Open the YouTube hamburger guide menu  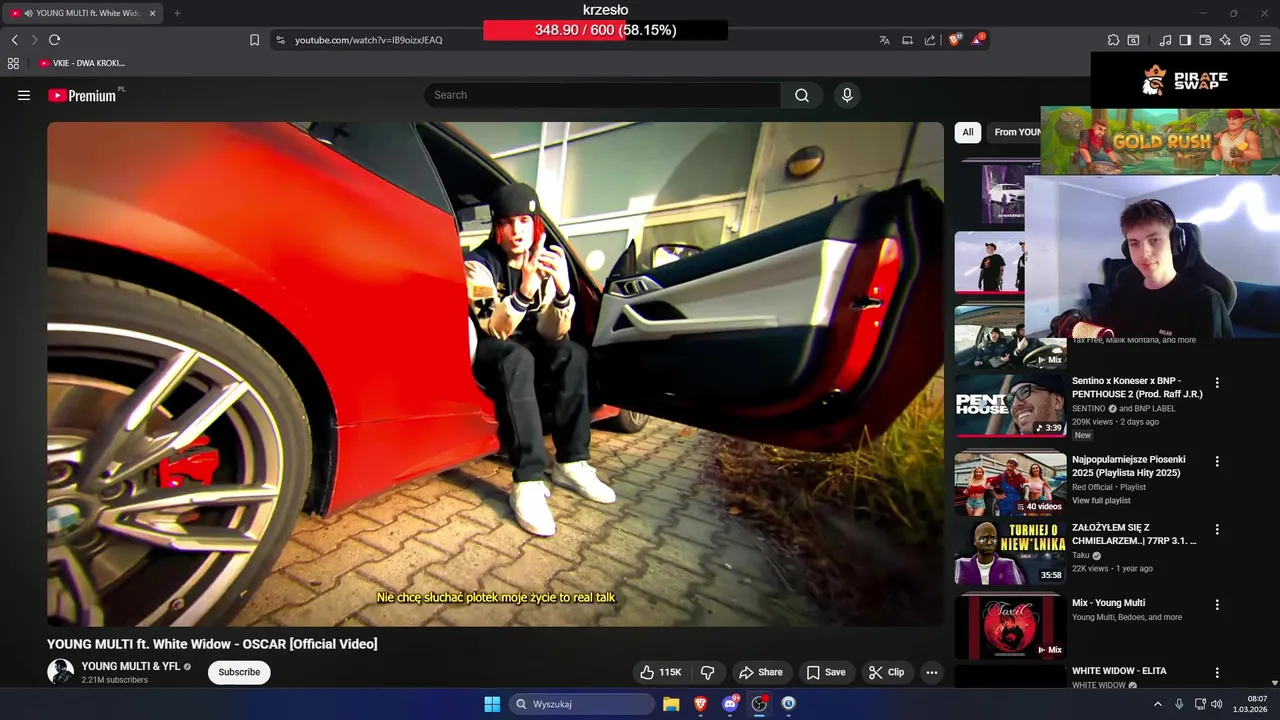click(24, 95)
